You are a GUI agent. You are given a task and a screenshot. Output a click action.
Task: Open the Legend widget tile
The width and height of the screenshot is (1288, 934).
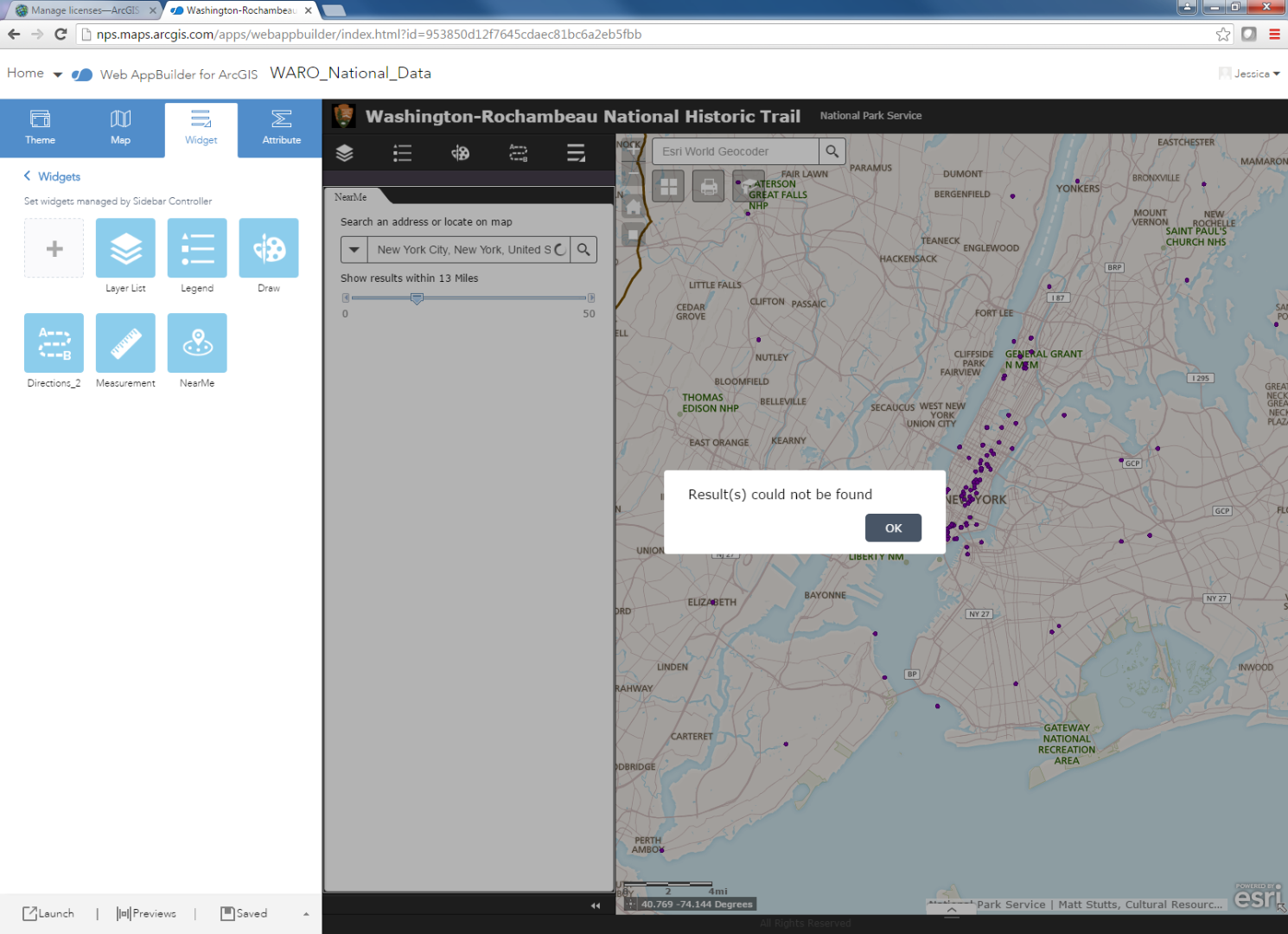pos(197,248)
